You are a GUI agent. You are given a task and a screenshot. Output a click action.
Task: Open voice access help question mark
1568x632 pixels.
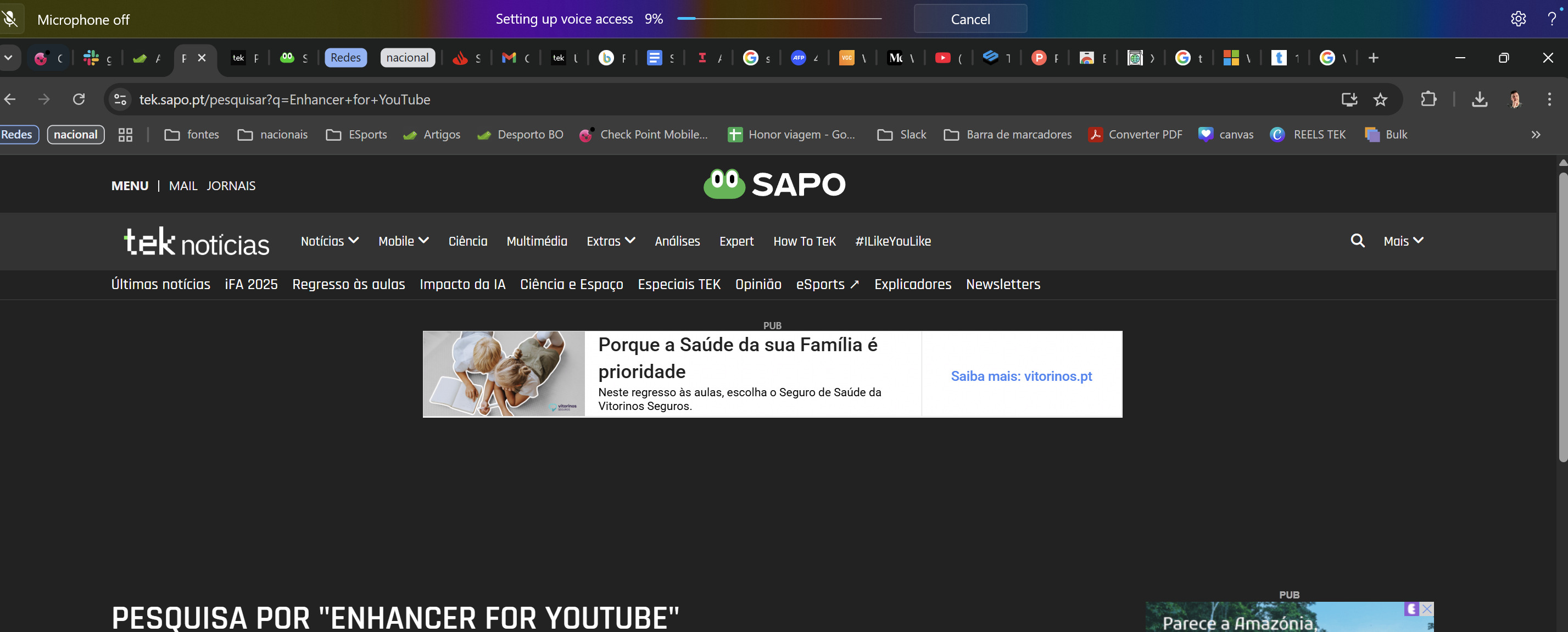(x=1552, y=19)
